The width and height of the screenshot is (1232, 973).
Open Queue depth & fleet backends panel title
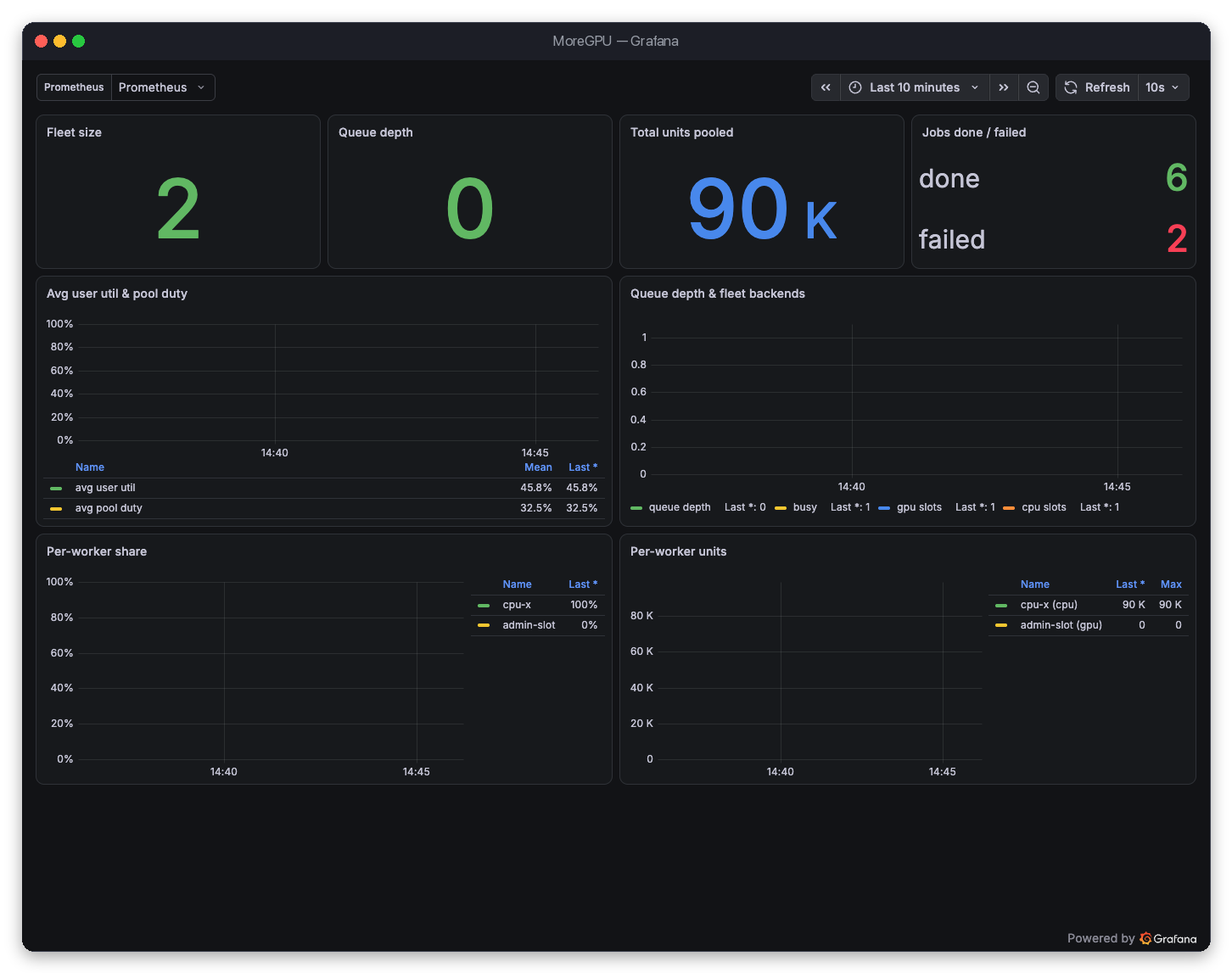tap(718, 294)
